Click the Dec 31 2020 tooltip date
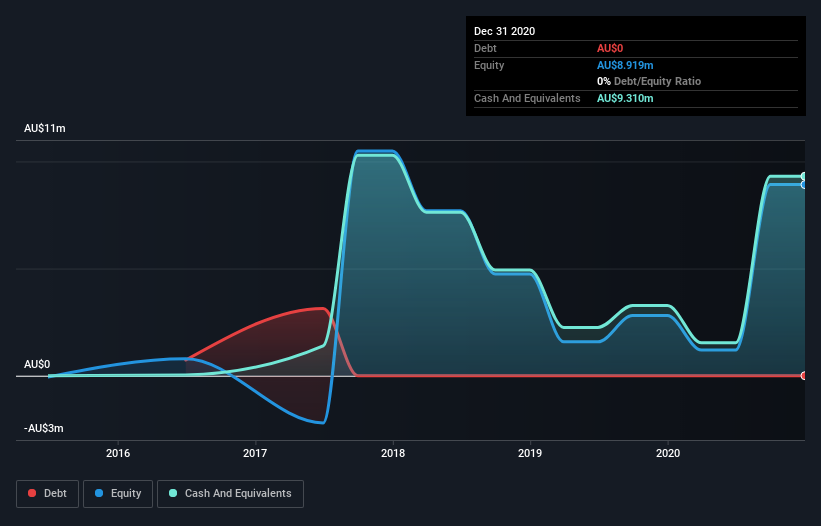 pyautogui.click(x=504, y=31)
